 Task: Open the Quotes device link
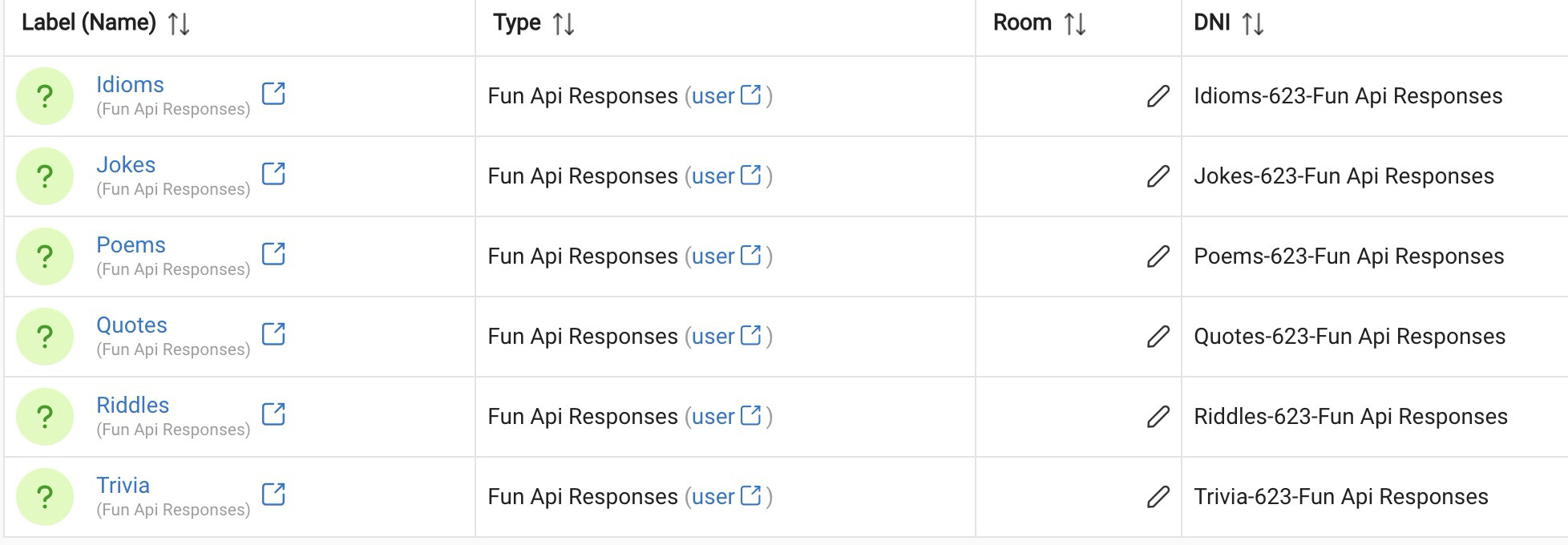click(131, 325)
